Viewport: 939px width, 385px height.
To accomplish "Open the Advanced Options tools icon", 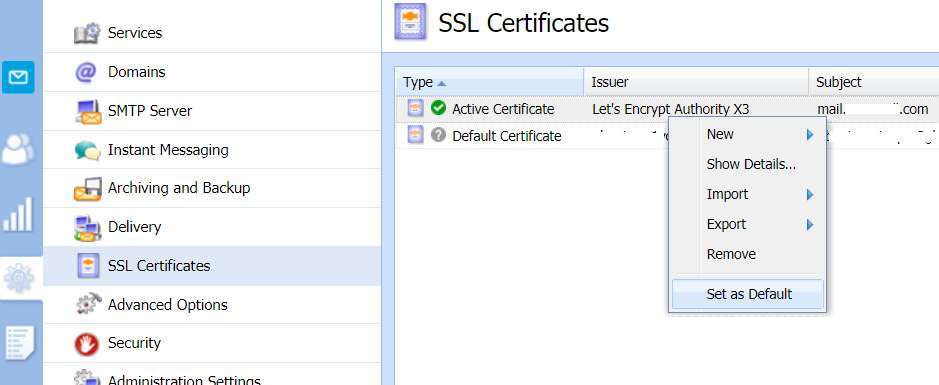I will coord(88,304).
